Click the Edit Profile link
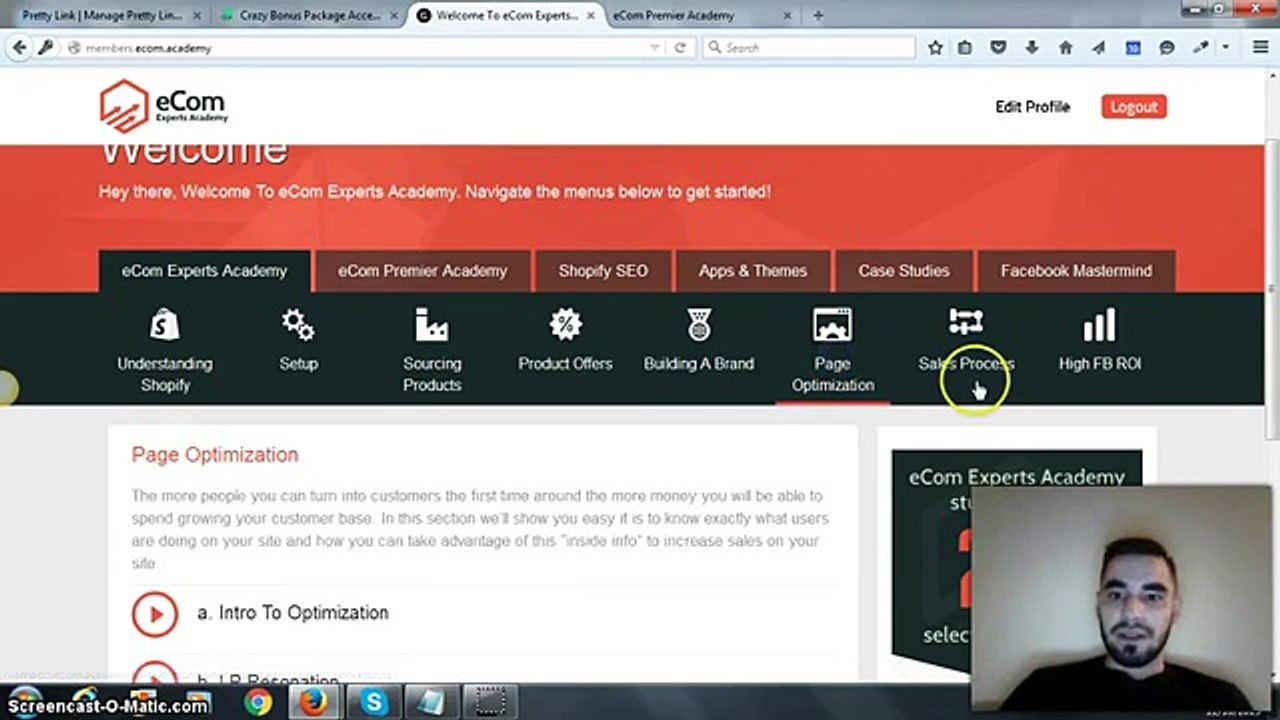 click(x=1032, y=107)
